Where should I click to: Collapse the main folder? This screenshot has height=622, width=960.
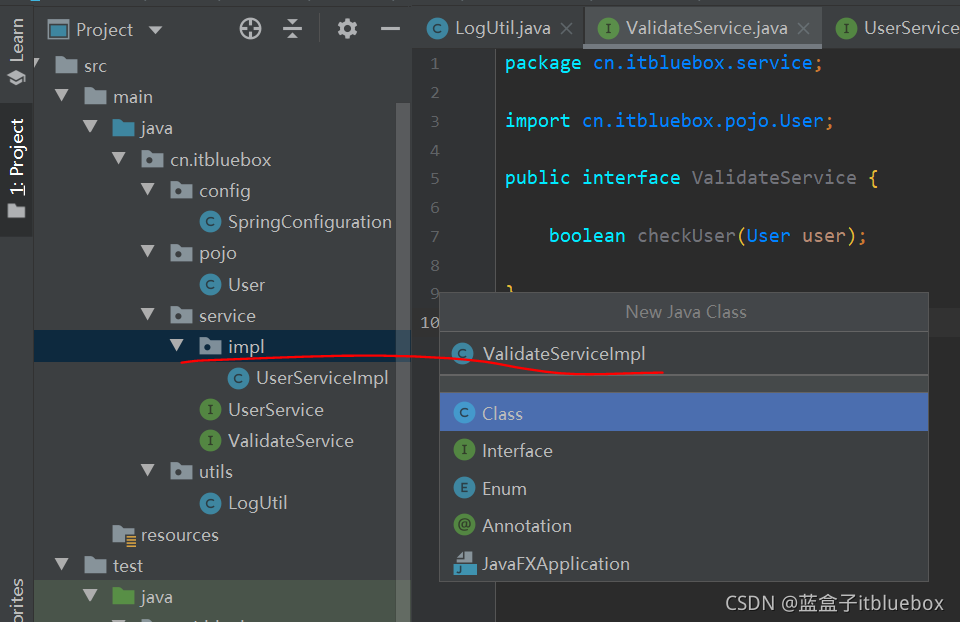click(x=62, y=96)
